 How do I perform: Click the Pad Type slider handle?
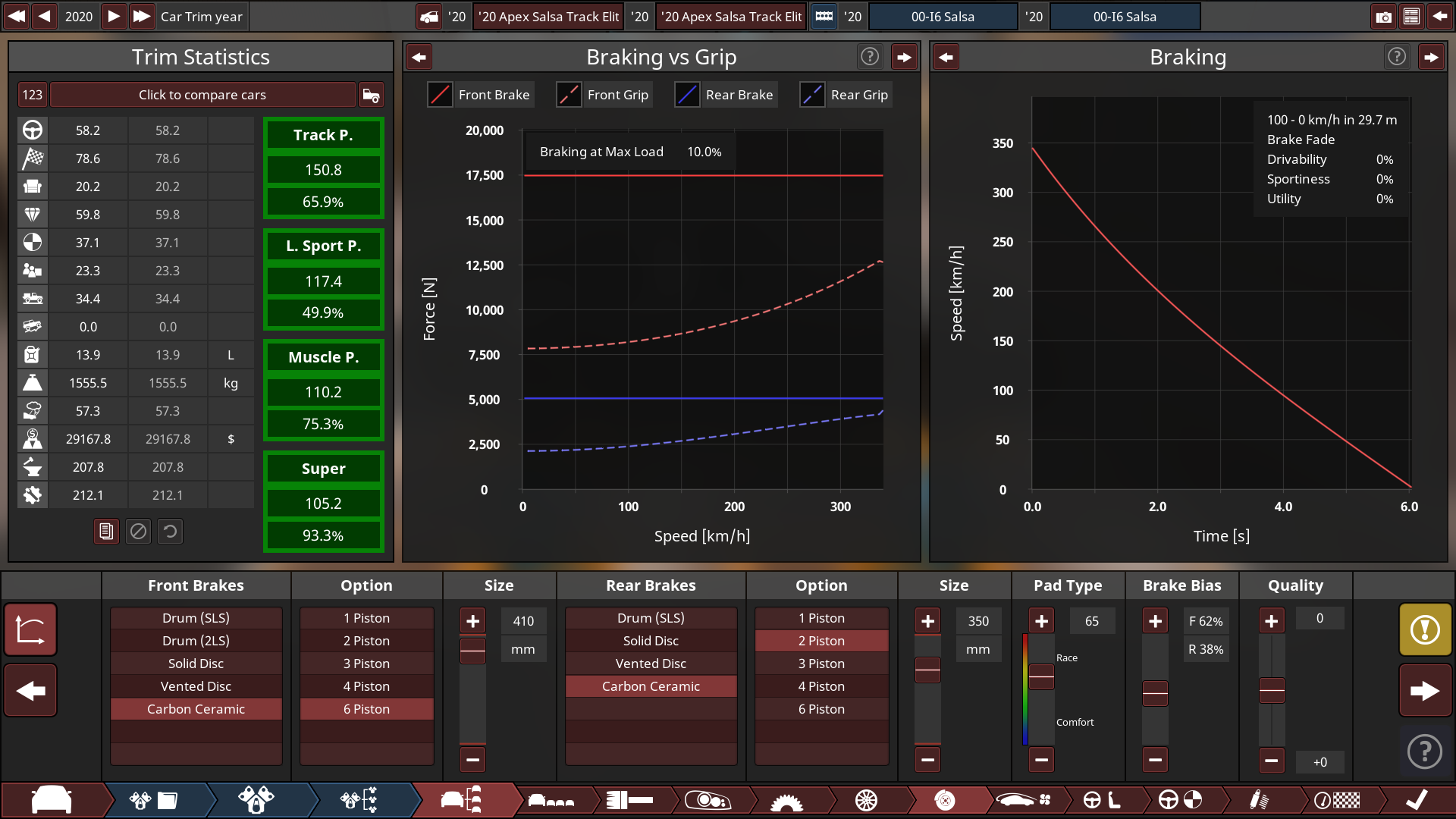tap(1041, 676)
